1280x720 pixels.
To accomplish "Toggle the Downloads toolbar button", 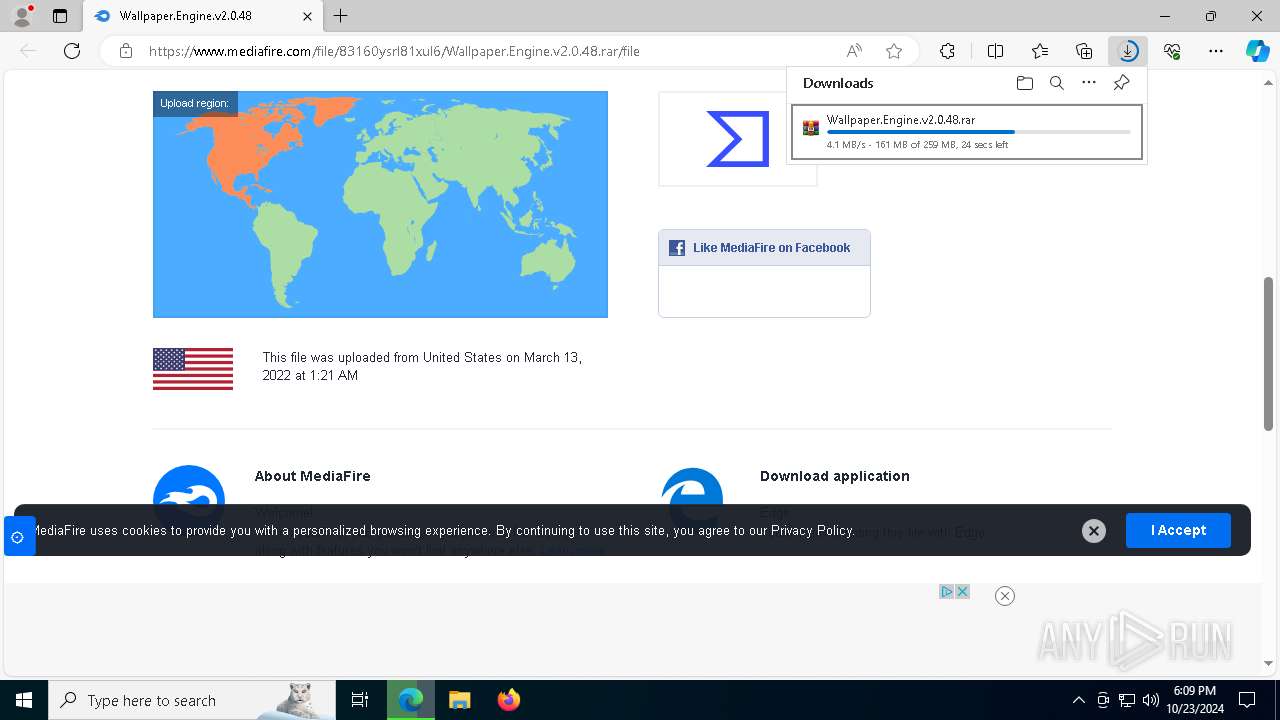I will pyautogui.click(x=1128, y=51).
